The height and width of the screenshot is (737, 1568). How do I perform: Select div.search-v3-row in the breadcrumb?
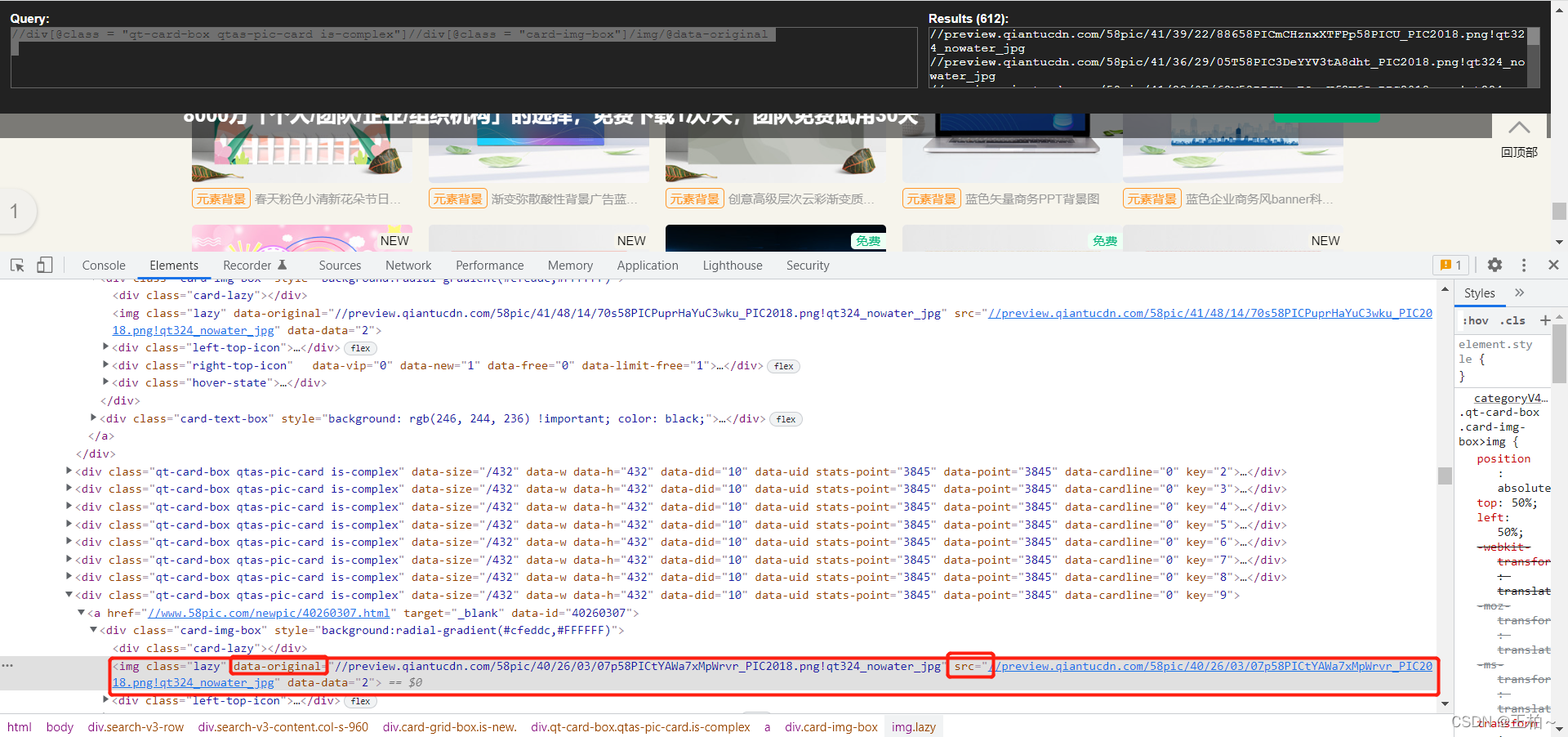pyautogui.click(x=136, y=726)
